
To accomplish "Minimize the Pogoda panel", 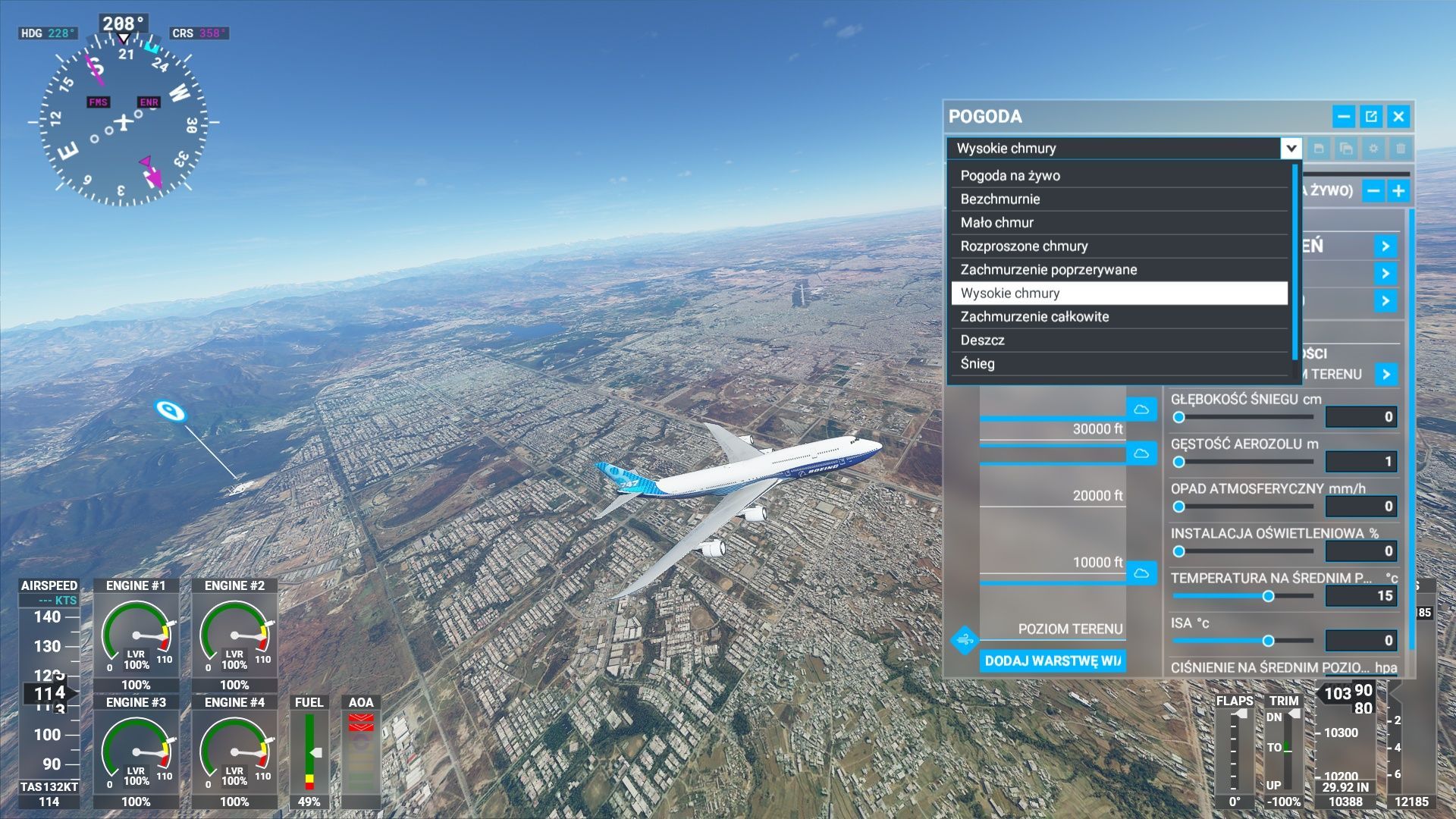I will pyautogui.click(x=1344, y=116).
